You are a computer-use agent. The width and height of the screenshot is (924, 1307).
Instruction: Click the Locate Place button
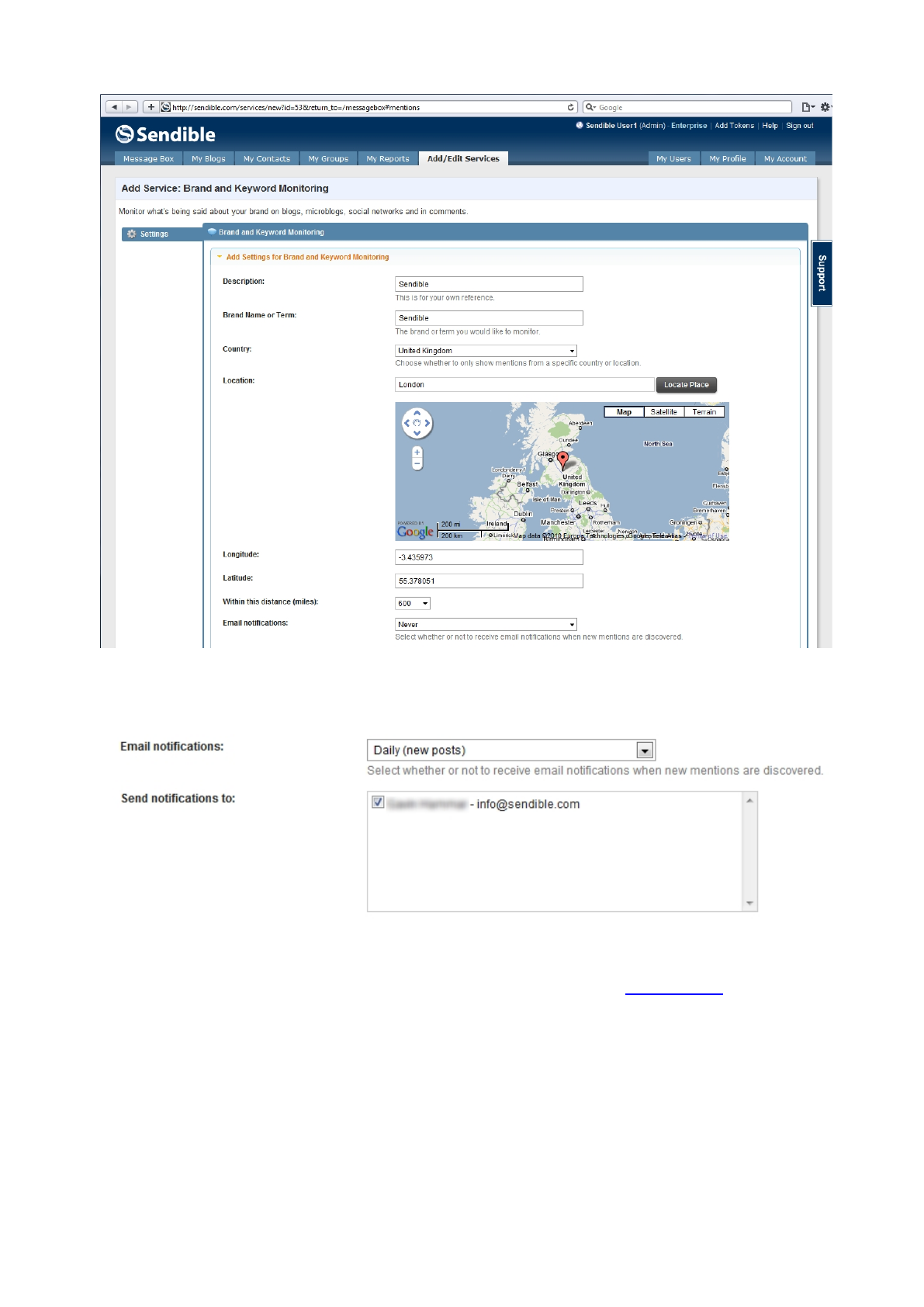687,385
